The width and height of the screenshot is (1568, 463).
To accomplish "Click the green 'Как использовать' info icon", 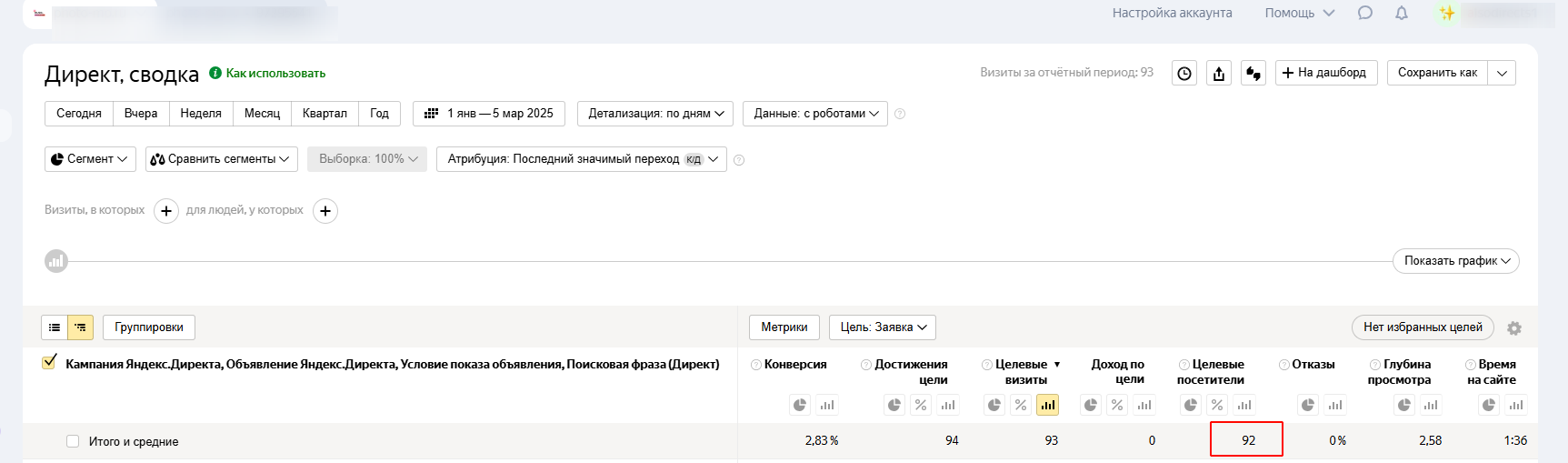I will point(215,73).
